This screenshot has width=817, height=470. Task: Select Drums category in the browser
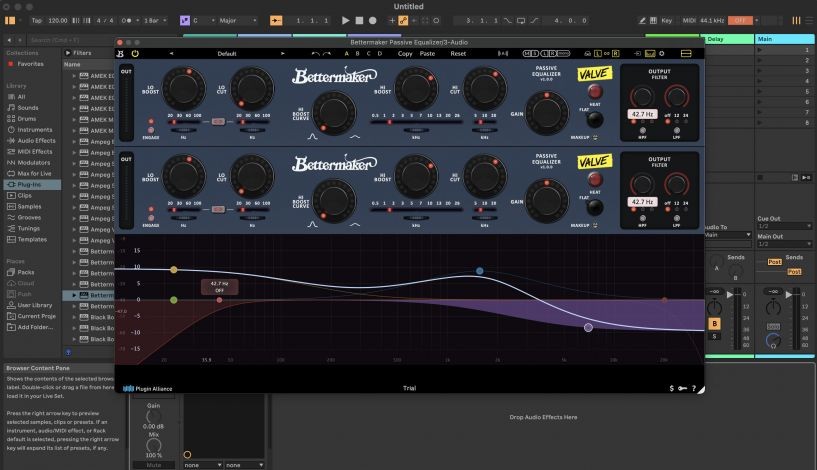click(x=27, y=119)
